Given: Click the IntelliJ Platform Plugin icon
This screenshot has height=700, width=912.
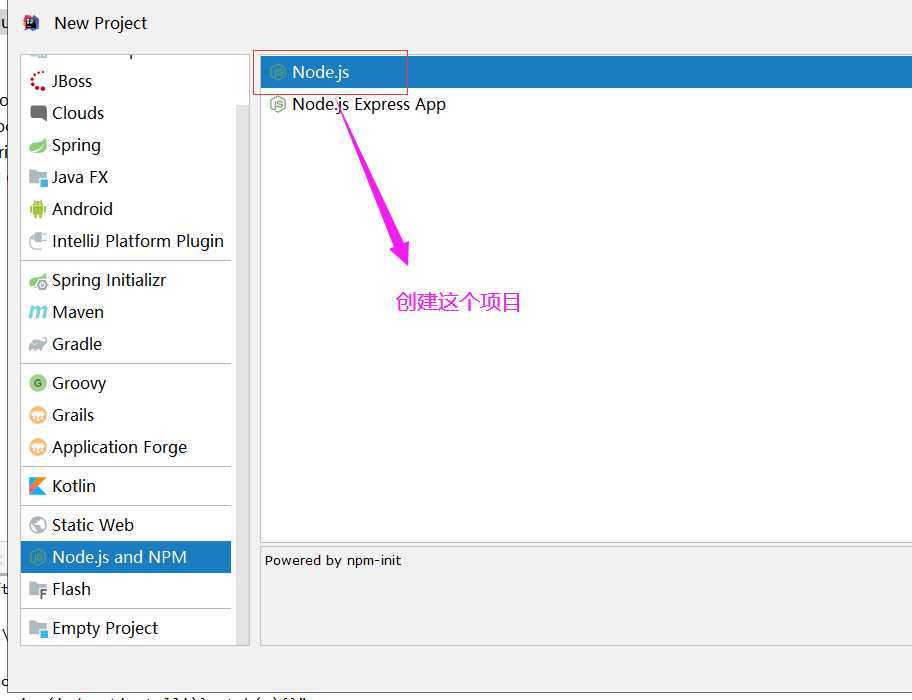Looking at the screenshot, I should coord(38,241).
